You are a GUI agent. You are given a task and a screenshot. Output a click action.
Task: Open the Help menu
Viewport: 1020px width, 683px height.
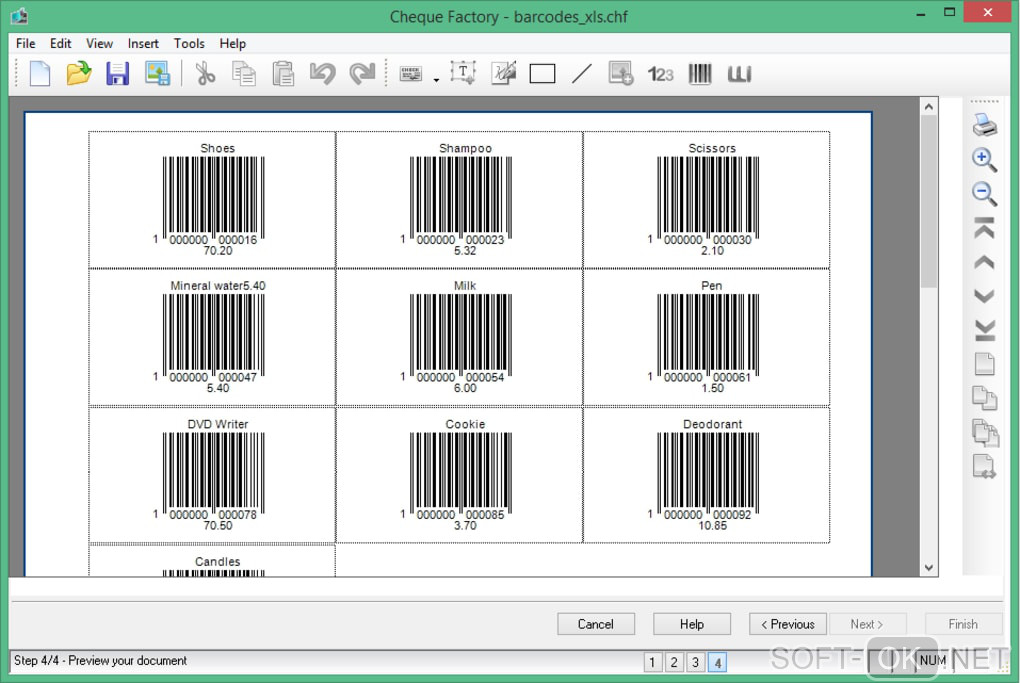coord(232,44)
